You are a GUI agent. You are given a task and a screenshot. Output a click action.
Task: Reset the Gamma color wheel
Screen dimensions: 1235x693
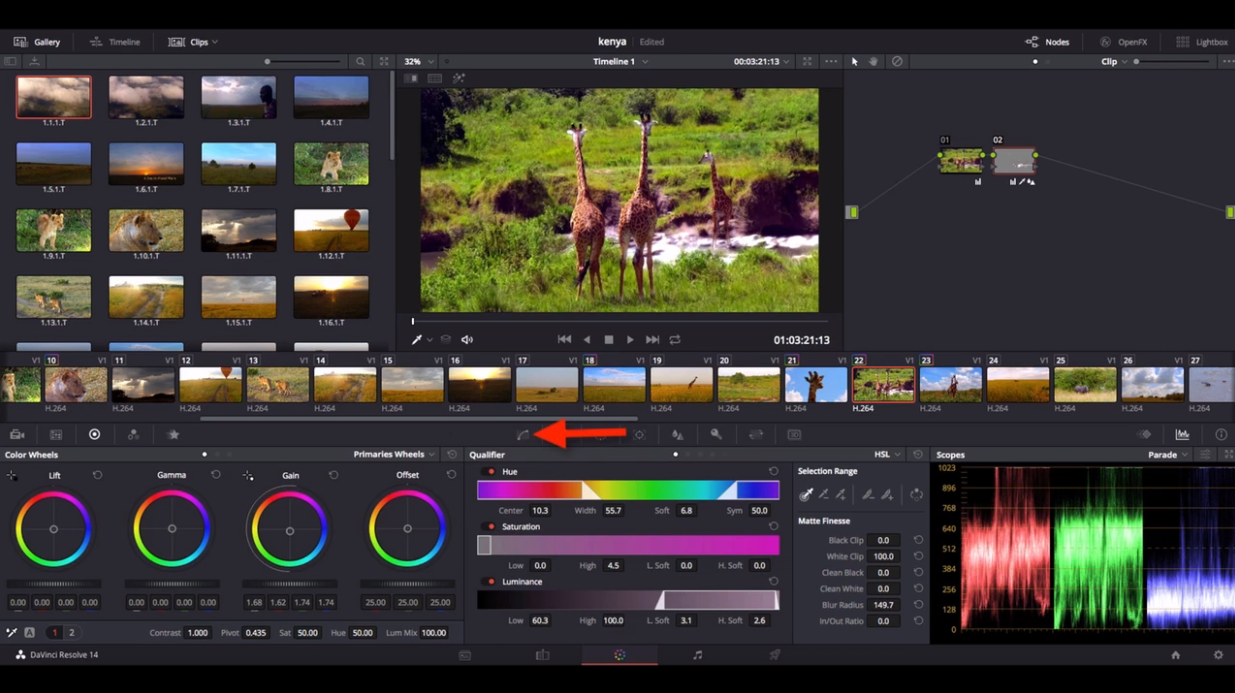tap(215, 476)
